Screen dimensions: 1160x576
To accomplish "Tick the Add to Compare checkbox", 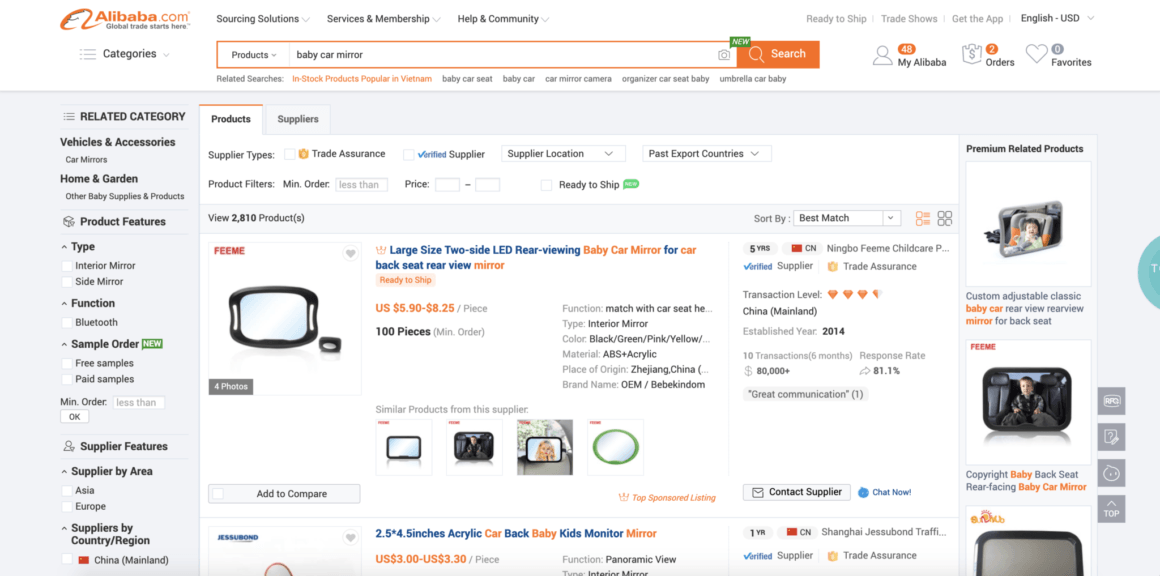I will click(218, 494).
